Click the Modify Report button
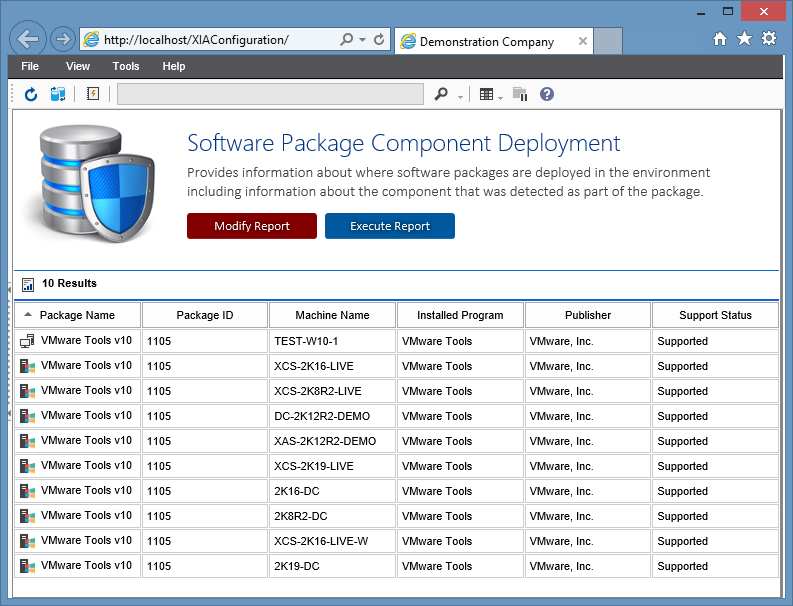 (252, 226)
